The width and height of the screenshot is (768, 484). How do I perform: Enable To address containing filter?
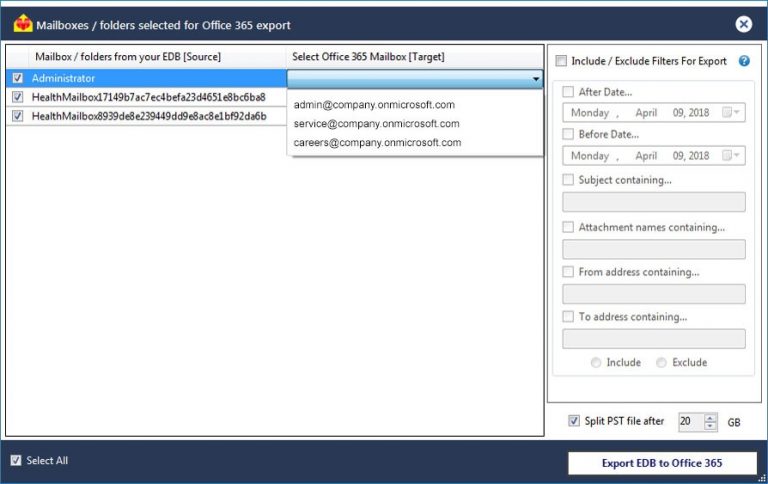tap(568, 316)
